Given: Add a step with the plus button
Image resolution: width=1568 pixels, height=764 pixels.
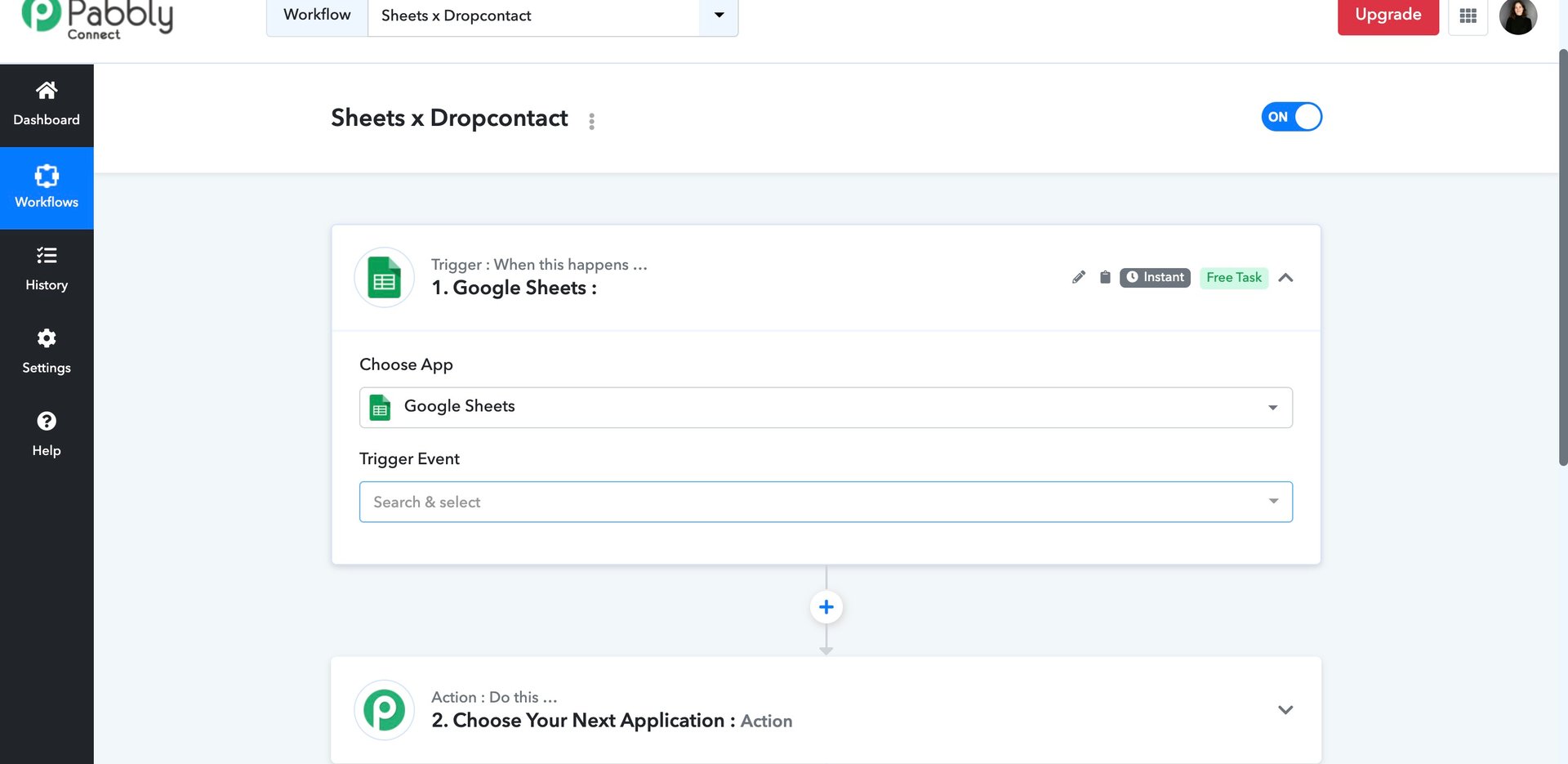Looking at the screenshot, I should pyautogui.click(x=826, y=607).
